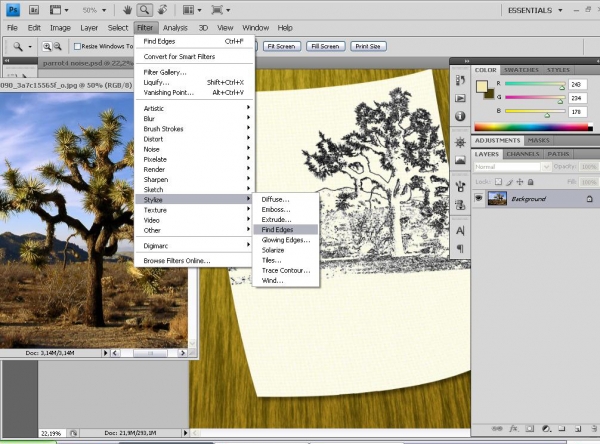Open the Brushes panel icon in dock
The width and height of the screenshot is (600, 444).
pyautogui.click(x=460, y=187)
